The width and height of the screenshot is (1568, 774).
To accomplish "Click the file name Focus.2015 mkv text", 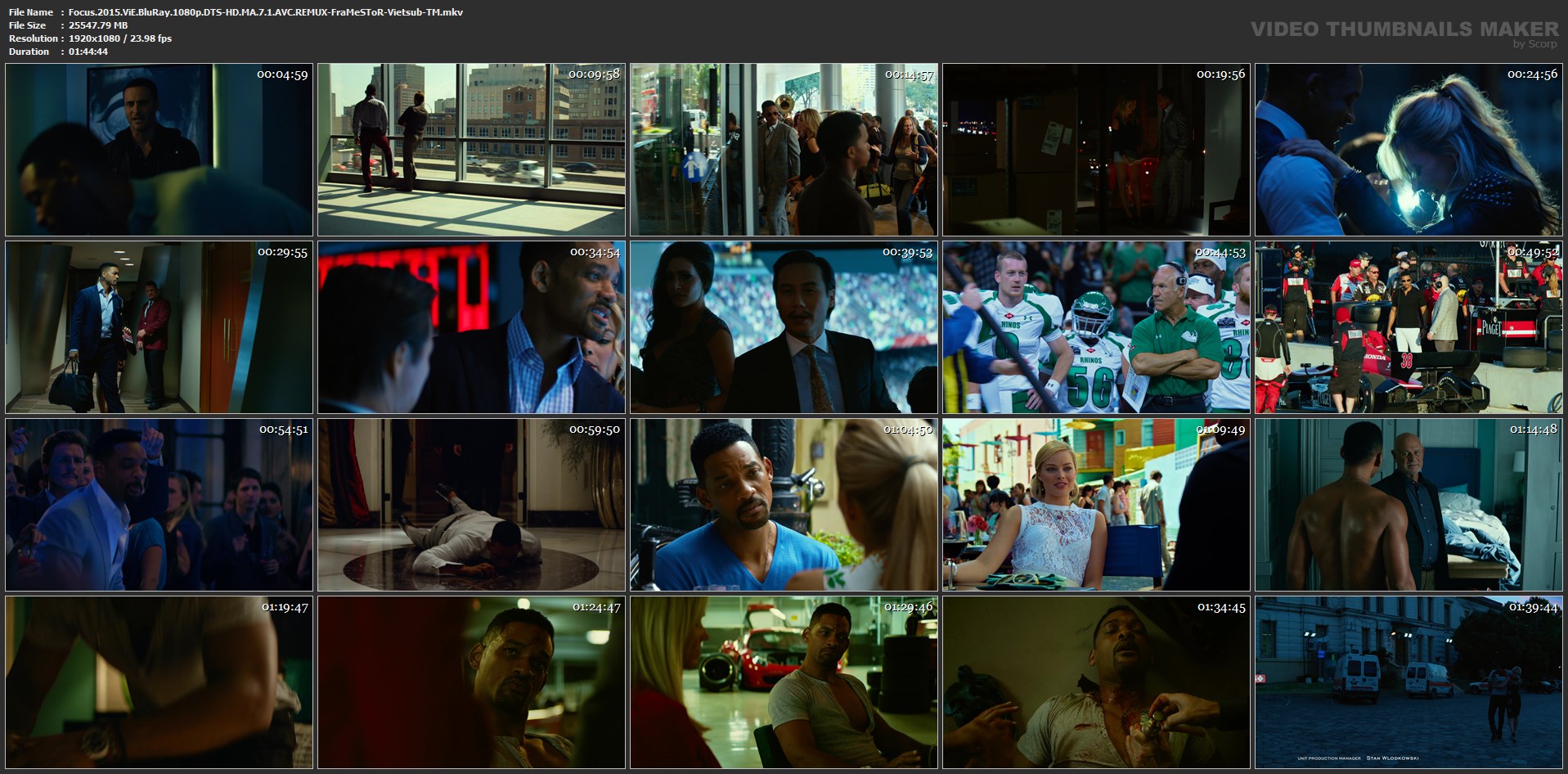I will coord(266,12).
